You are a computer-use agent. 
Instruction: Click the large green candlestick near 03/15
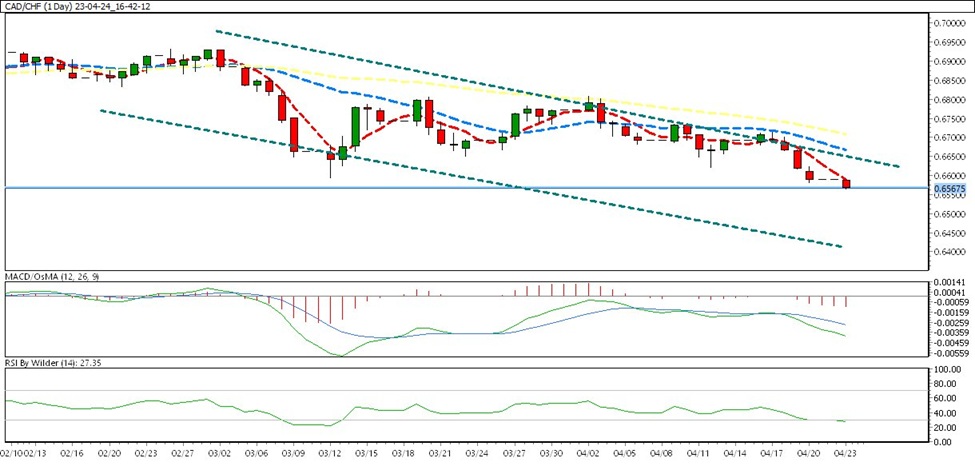pos(355,127)
